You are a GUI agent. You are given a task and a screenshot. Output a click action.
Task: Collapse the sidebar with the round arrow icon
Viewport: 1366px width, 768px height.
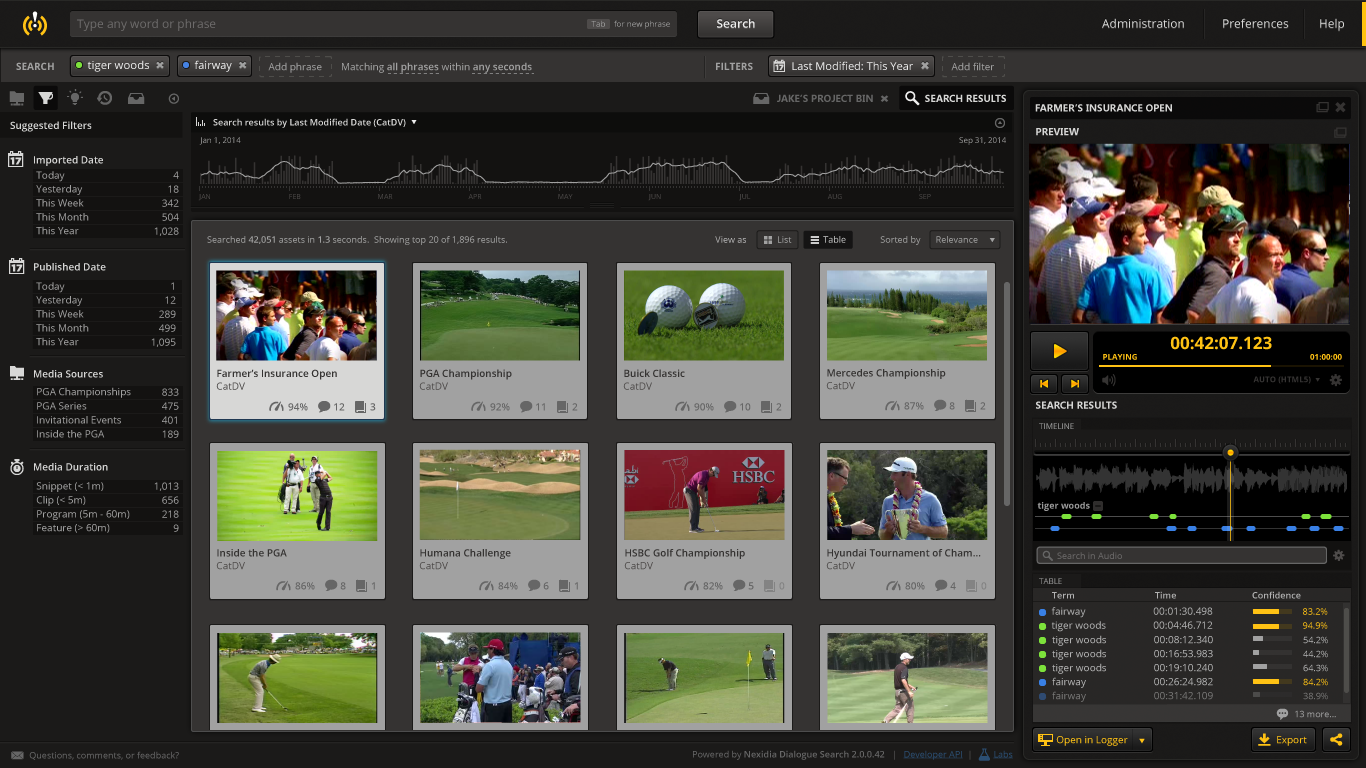174,98
